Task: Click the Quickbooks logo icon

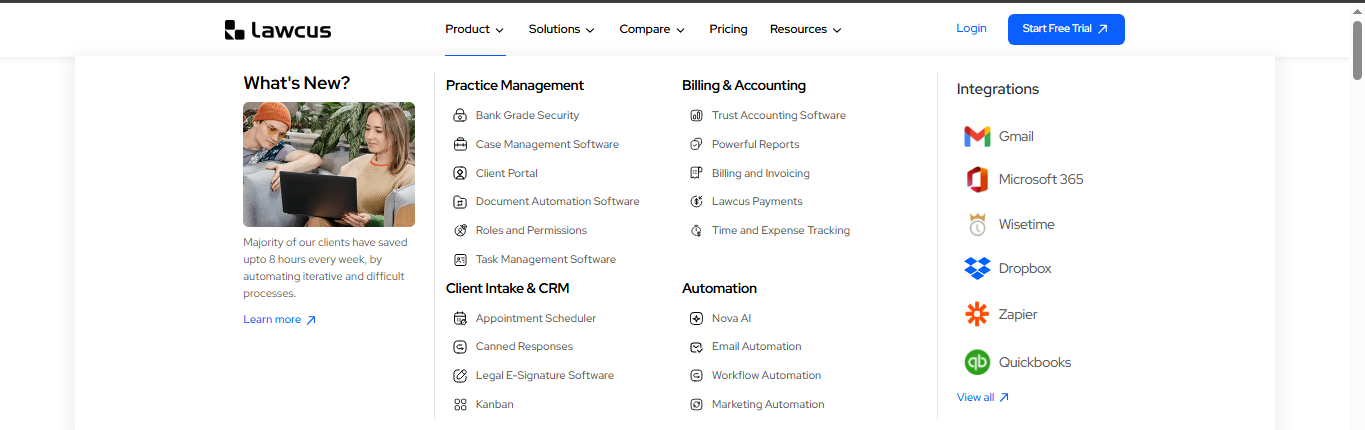Action: coord(977,362)
